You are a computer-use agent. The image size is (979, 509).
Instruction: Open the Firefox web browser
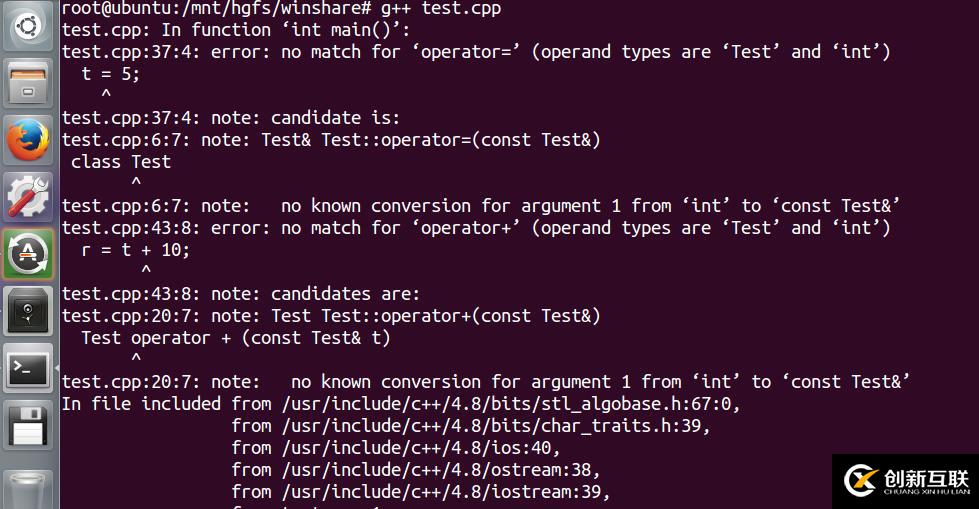pos(29,140)
